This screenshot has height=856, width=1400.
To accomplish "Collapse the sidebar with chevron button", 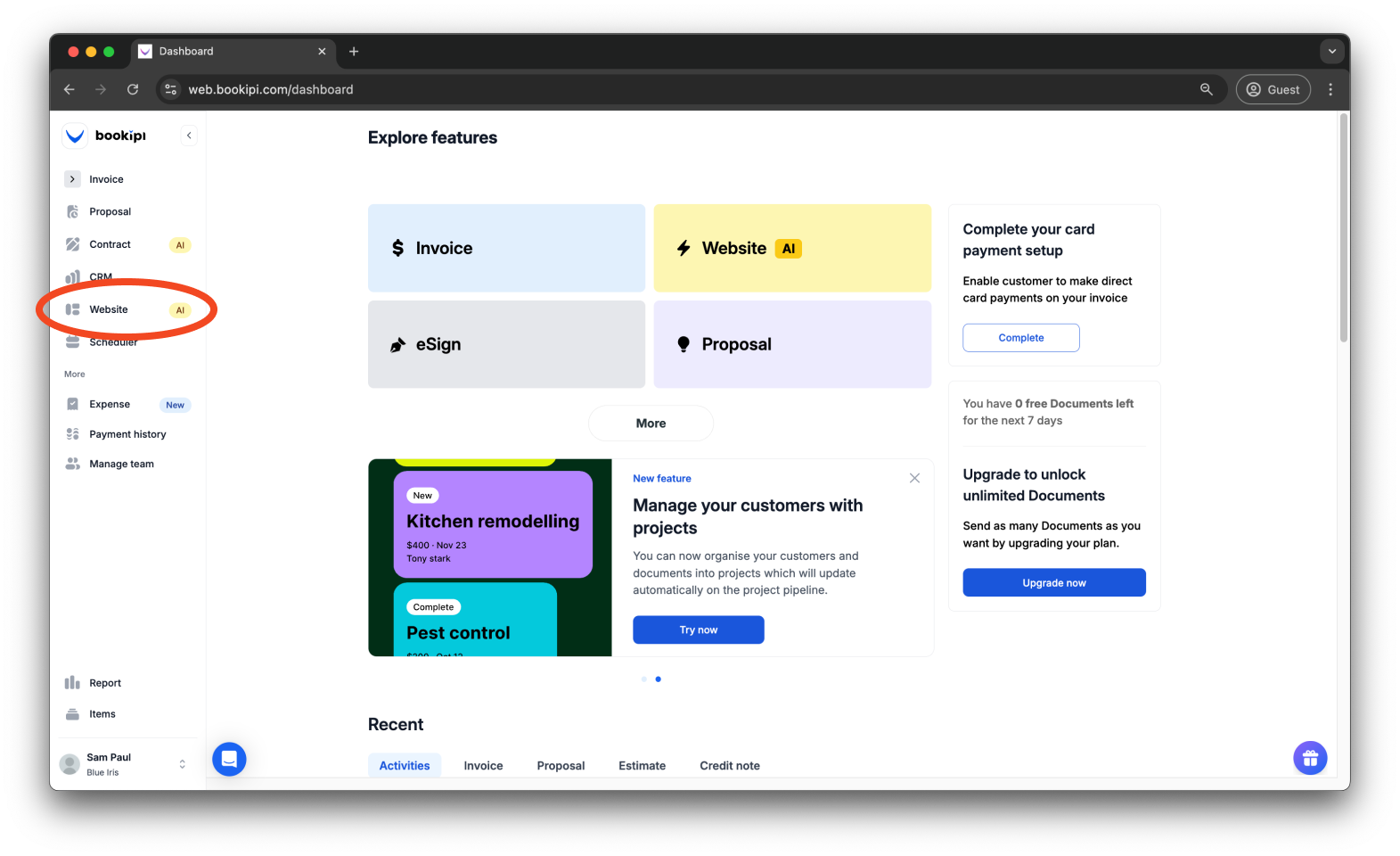I will tap(189, 136).
